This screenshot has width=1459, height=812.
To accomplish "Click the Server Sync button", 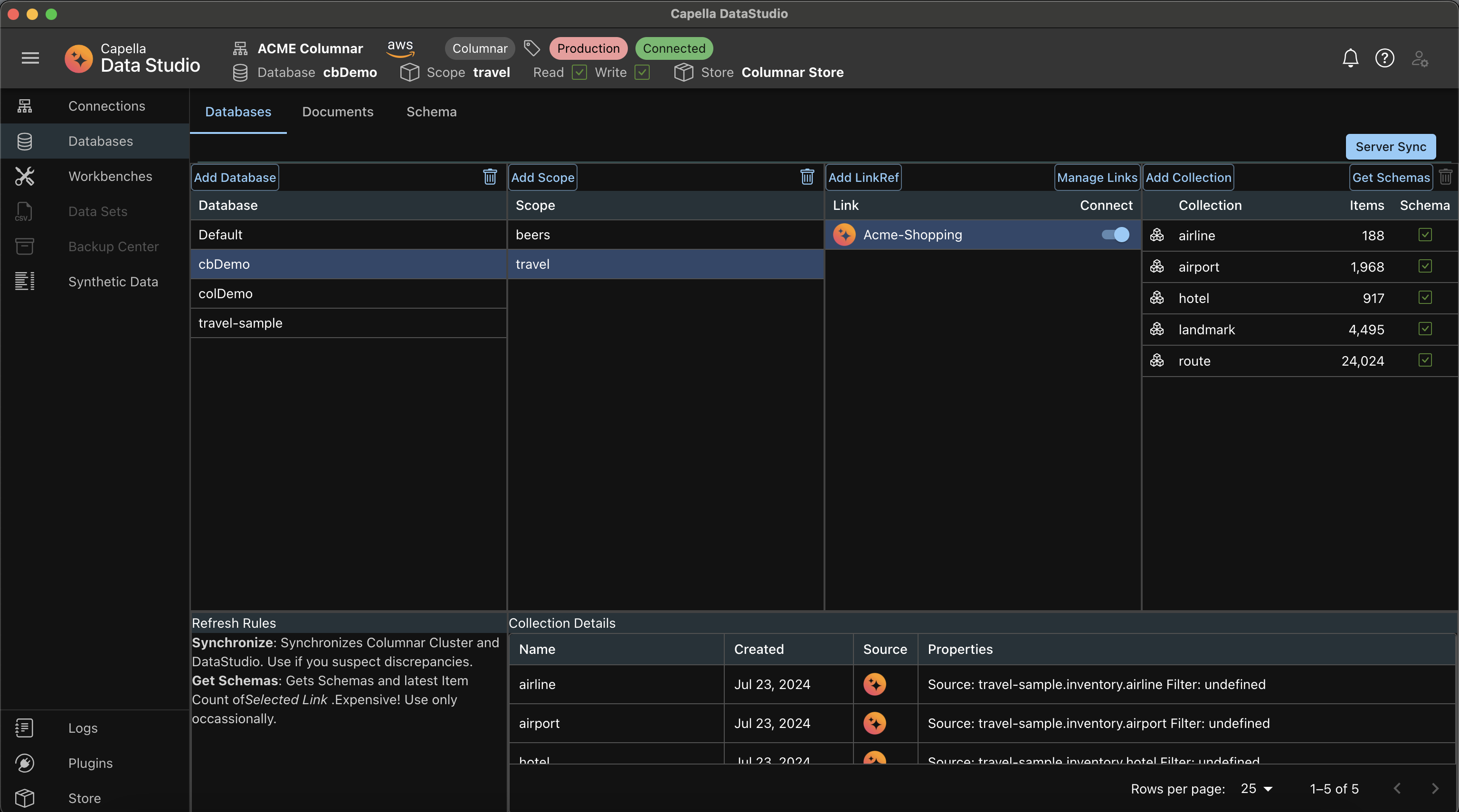I will coord(1391,147).
